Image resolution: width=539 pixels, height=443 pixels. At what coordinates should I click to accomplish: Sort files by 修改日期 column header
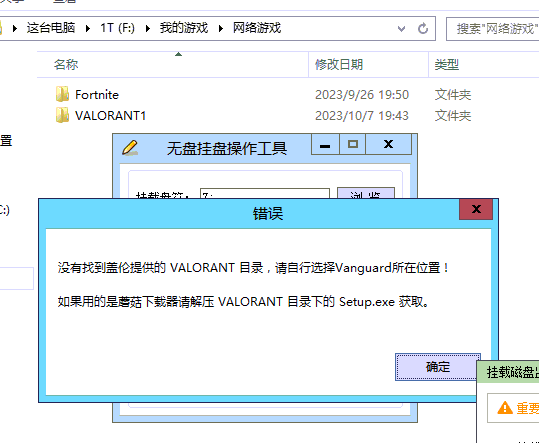tap(339, 65)
